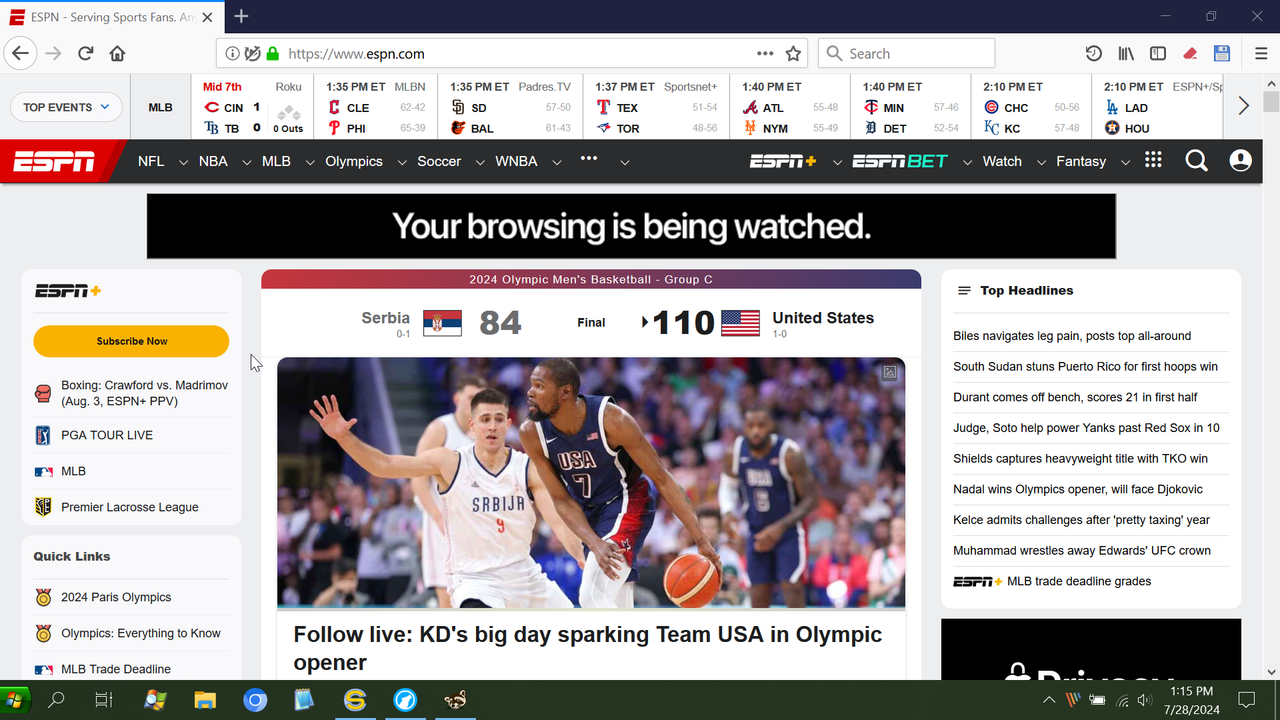Expand the NBA menu chevron
The width and height of the screenshot is (1280, 720).
(x=247, y=162)
